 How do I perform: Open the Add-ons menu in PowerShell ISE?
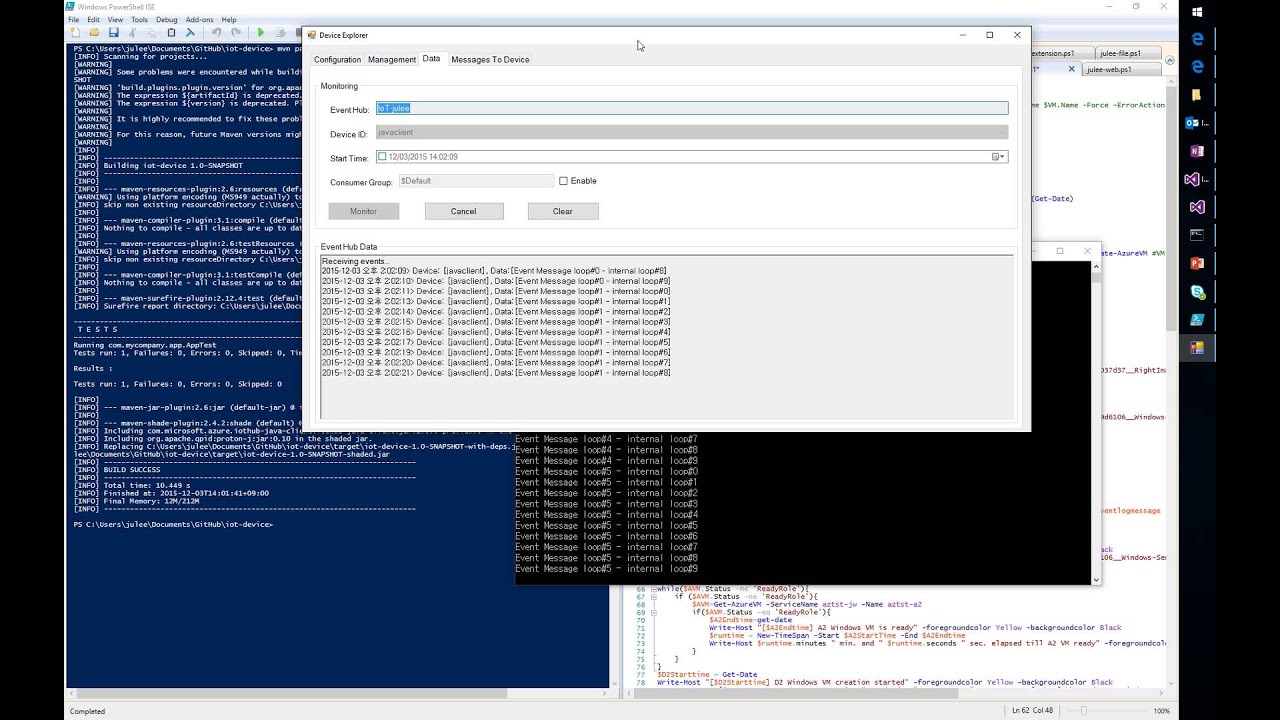pyautogui.click(x=200, y=19)
